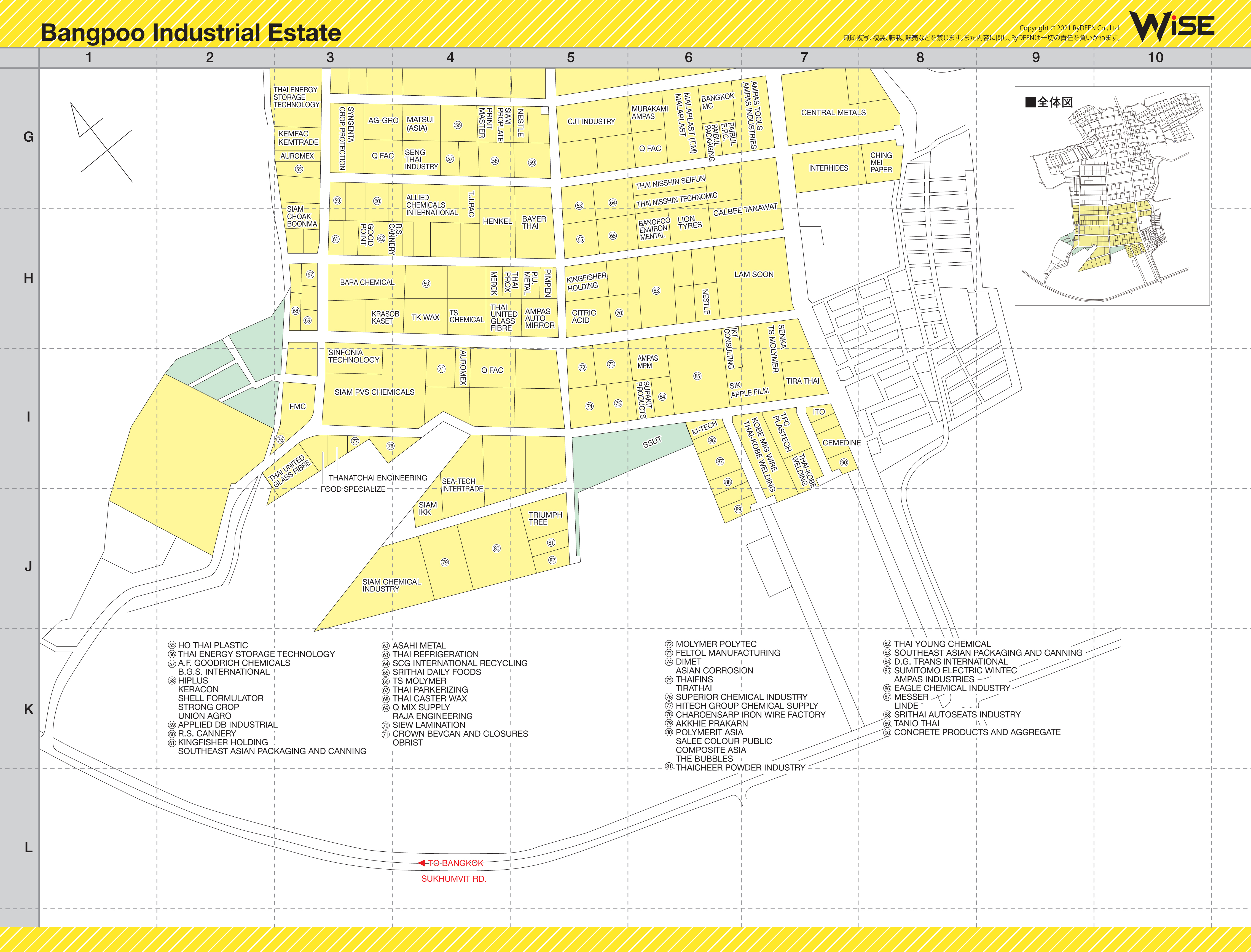Click the circled 83 plot marker
1251x952 pixels.
(x=656, y=291)
